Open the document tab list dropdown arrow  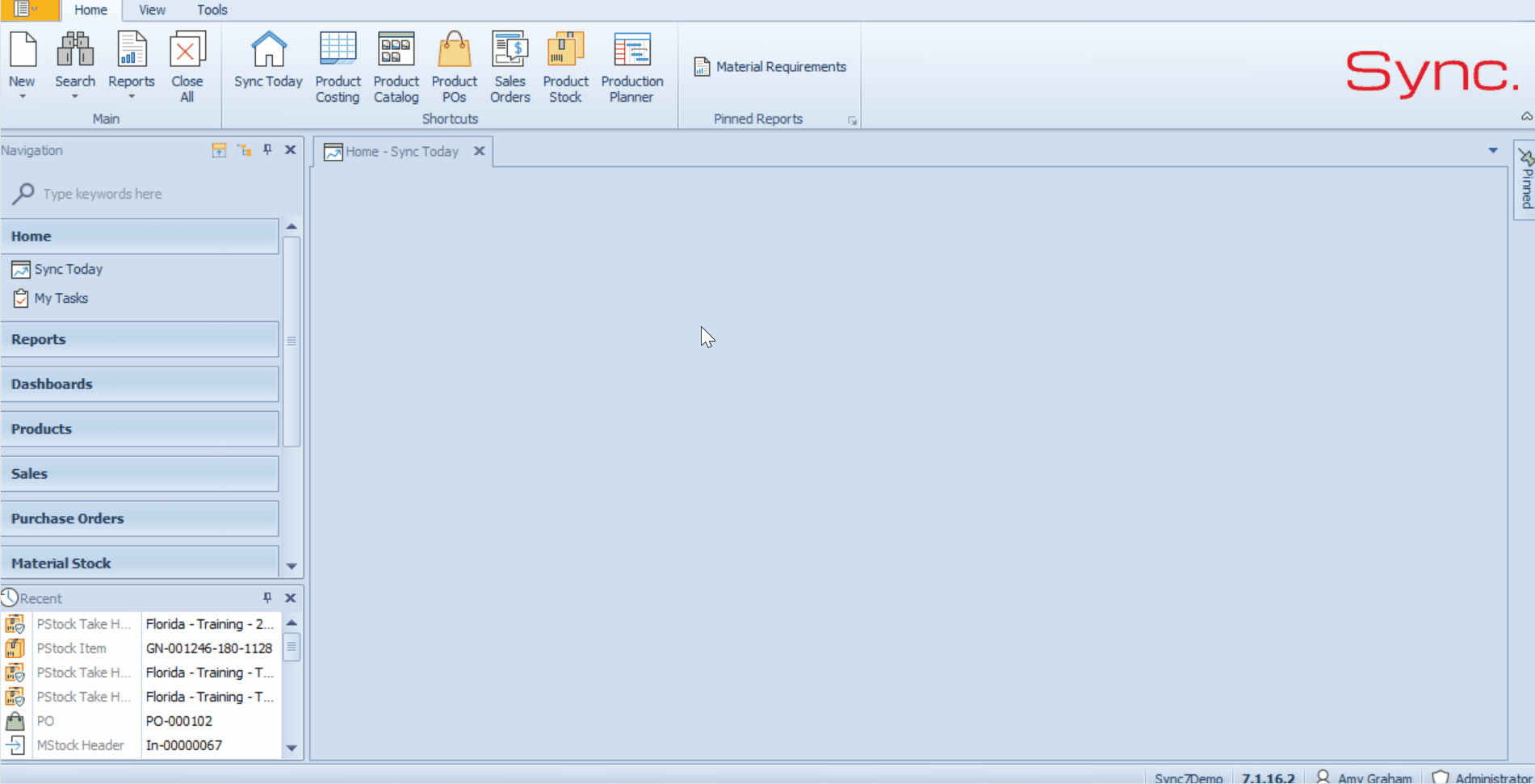point(1493,150)
